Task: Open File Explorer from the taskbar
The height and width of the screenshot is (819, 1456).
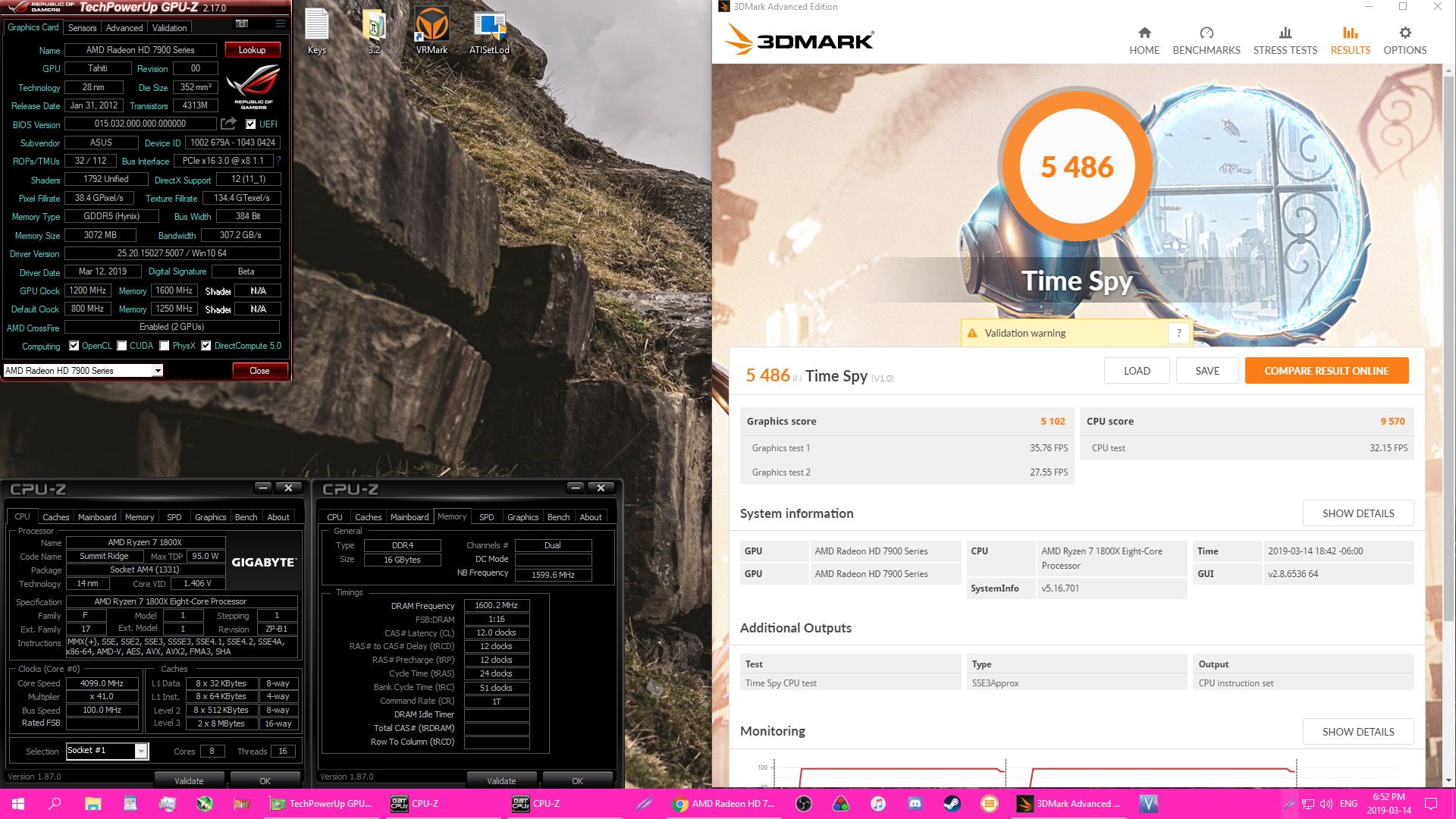Action: (x=93, y=804)
